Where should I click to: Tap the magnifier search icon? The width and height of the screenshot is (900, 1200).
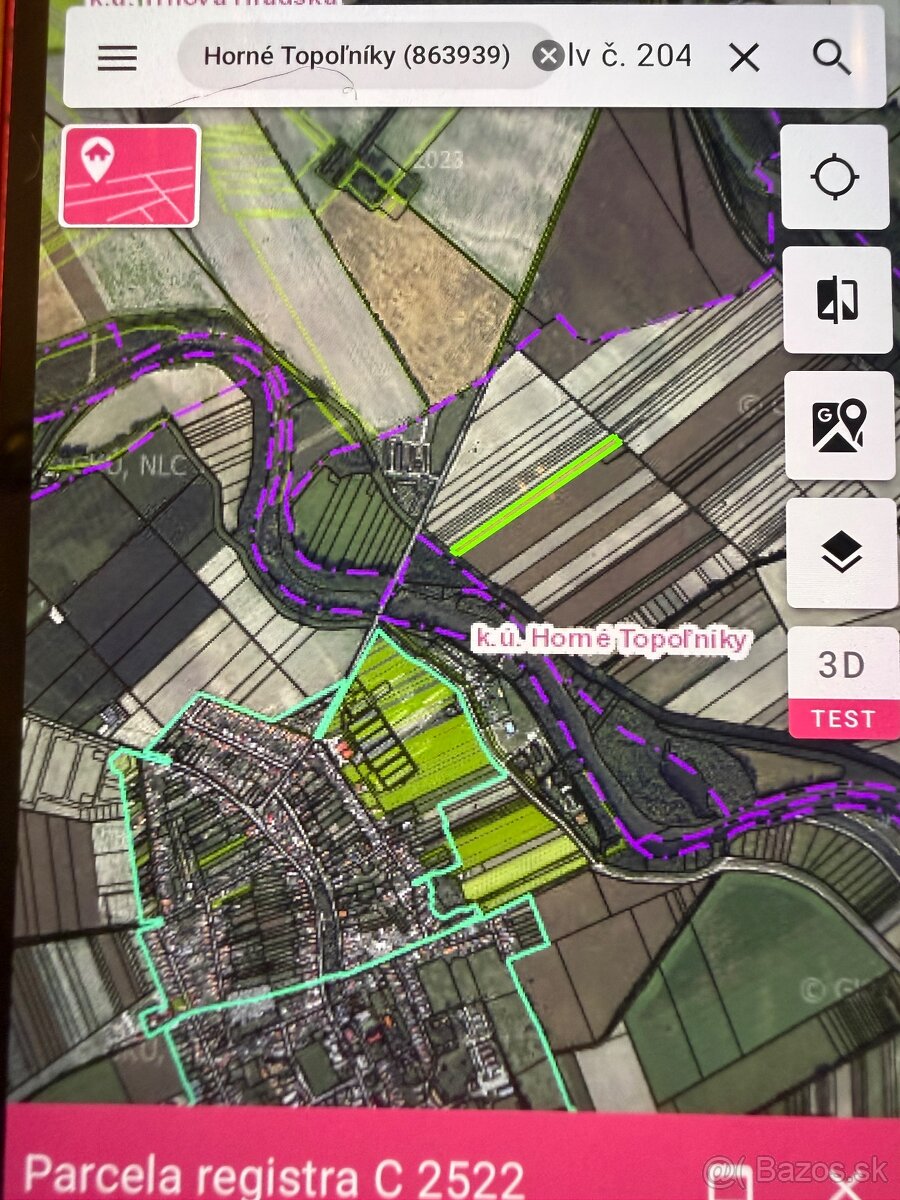pos(831,58)
